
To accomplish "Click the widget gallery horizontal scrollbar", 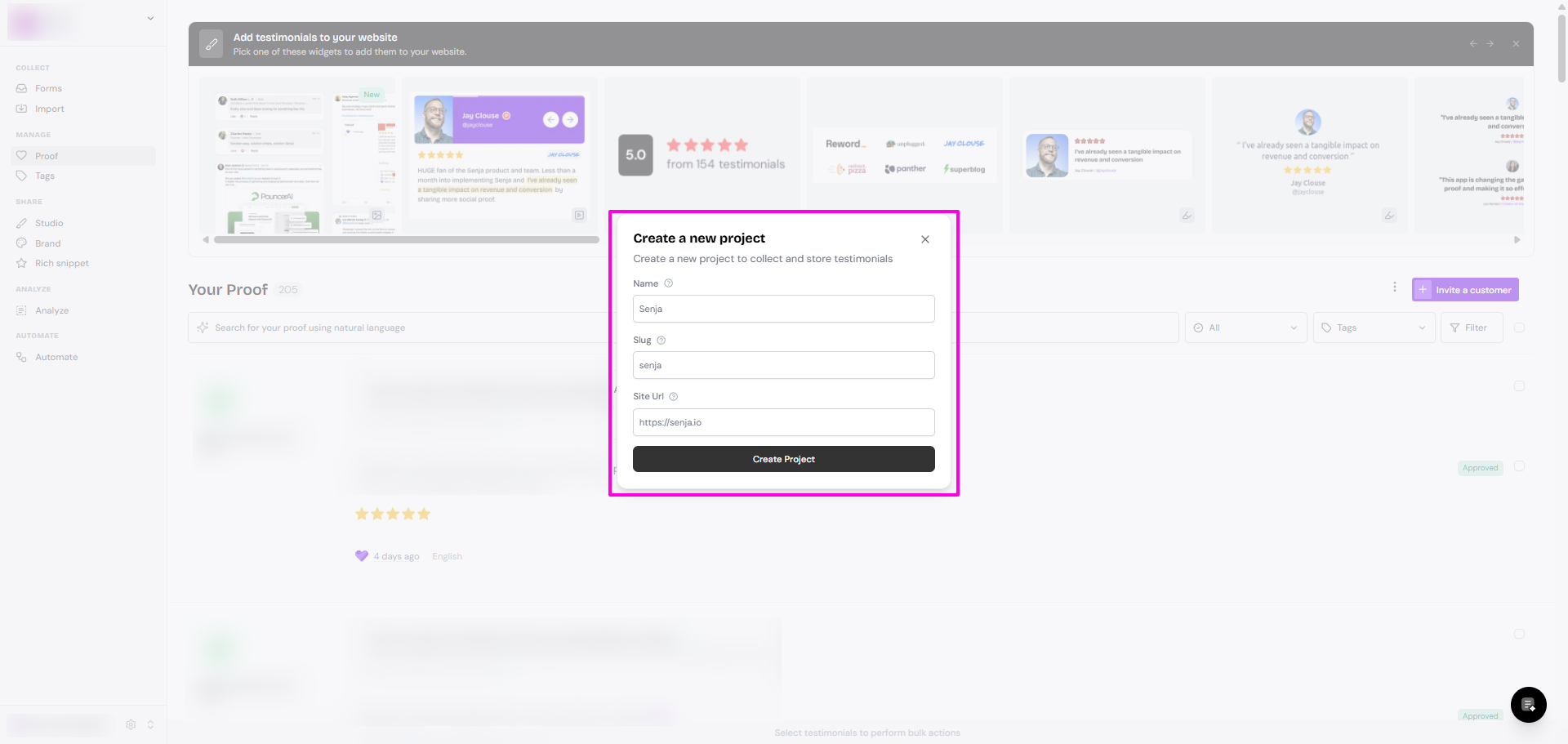I will pyautogui.click(x=406, y=240).
